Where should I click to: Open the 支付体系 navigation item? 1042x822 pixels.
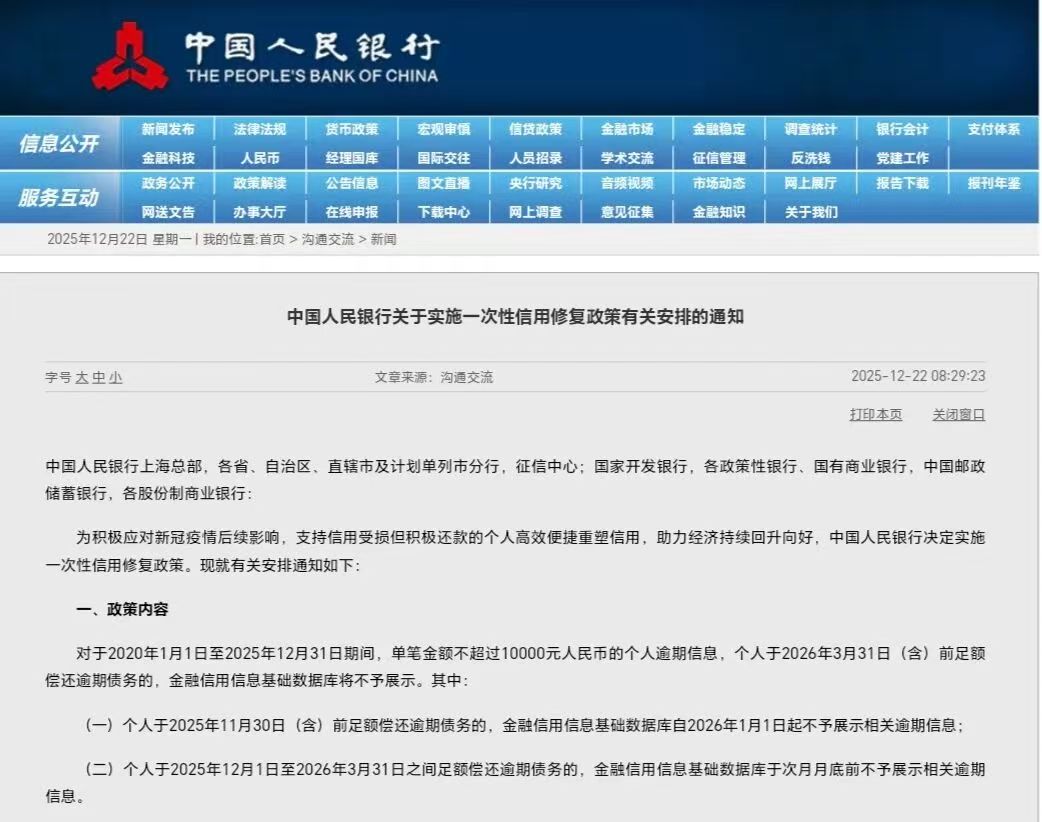[x=994, y=129]
